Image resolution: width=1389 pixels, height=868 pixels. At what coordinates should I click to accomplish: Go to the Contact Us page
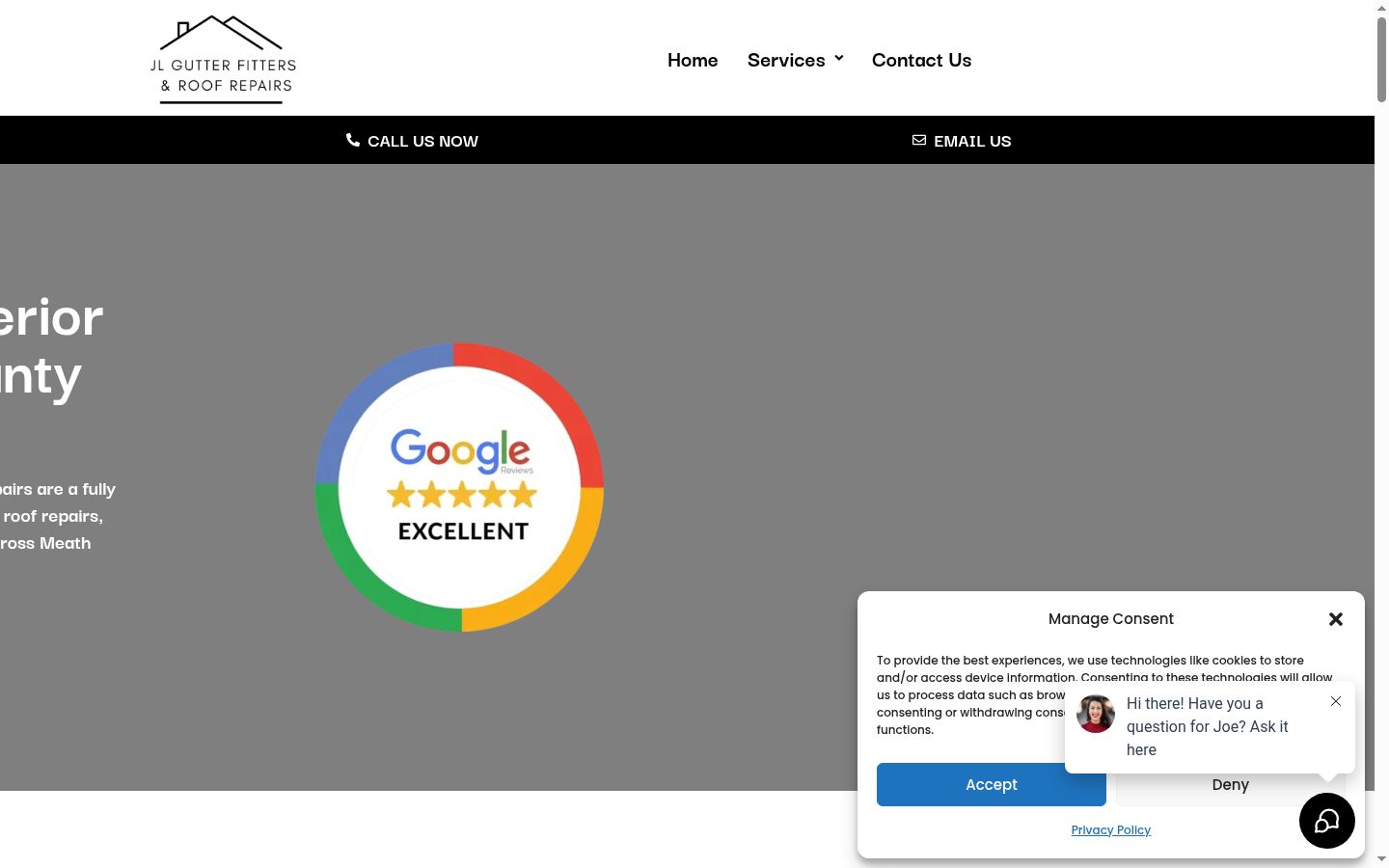pos(921,60)
